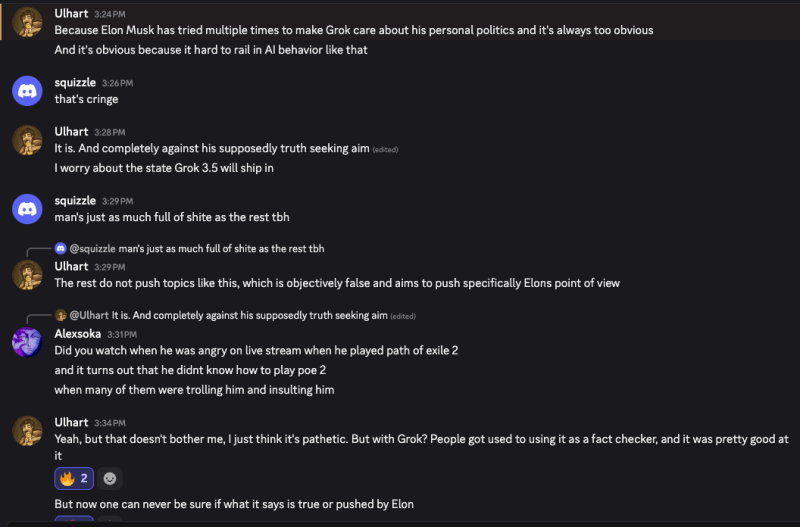Click squizzle's avatar on the 3:29 PM message
The image size is (800, 527).
(27, 209)
